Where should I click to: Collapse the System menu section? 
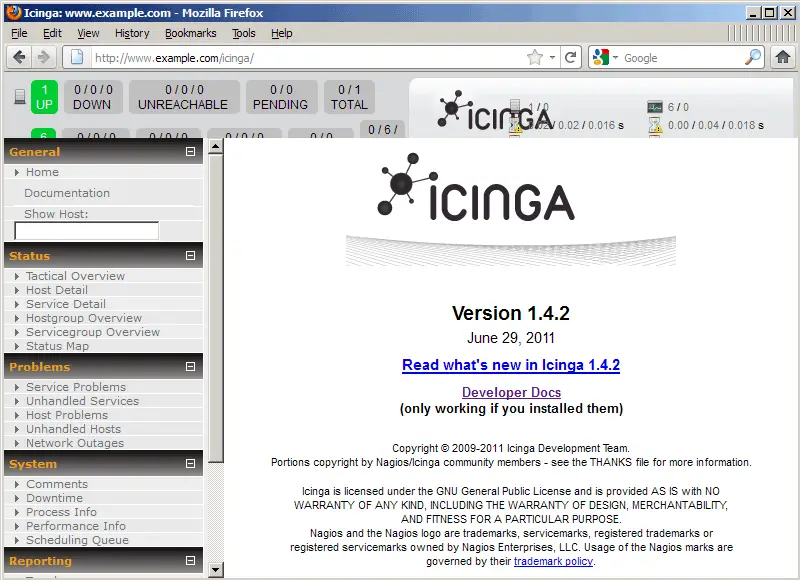coord(190,464)
